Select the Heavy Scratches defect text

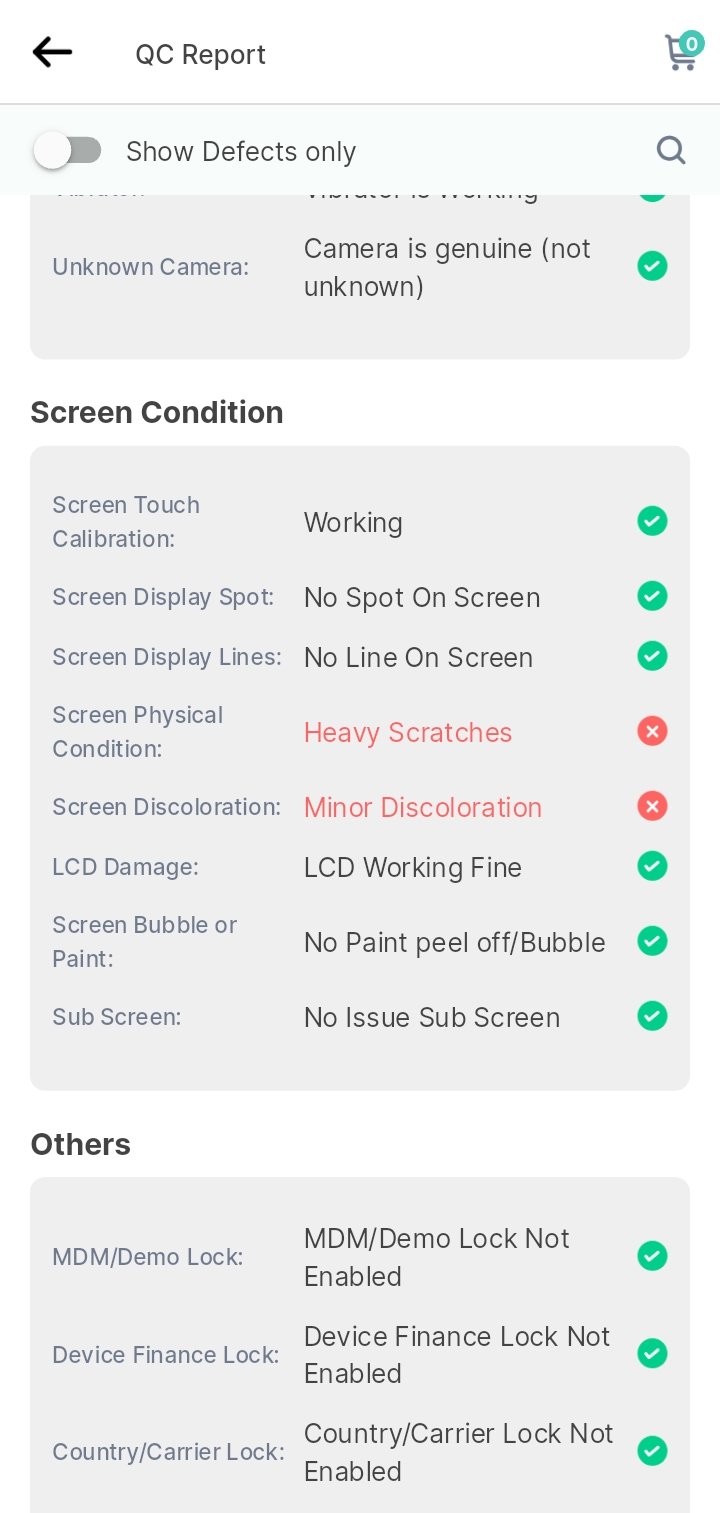pyautogui.click(x=408, y=732)
